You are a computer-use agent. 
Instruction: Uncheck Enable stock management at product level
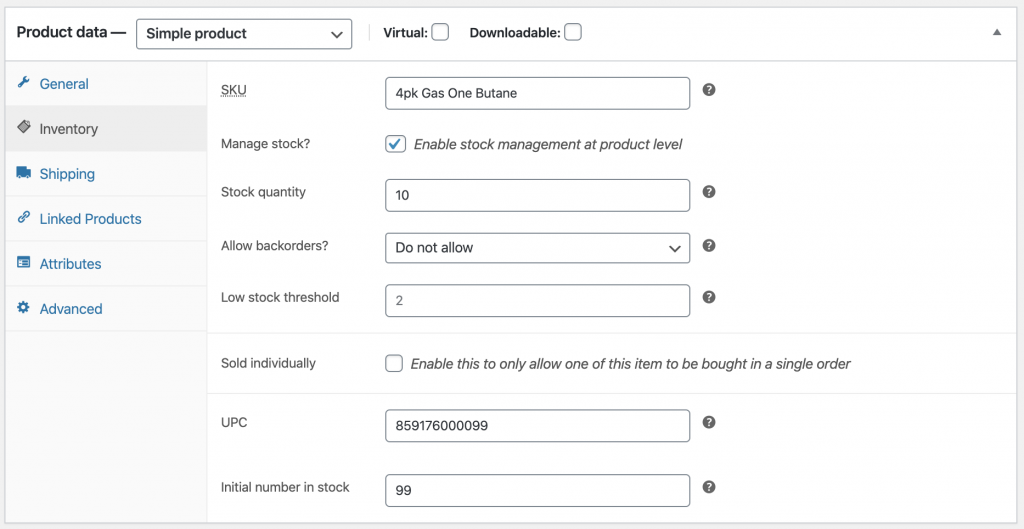tap(394, 144)
